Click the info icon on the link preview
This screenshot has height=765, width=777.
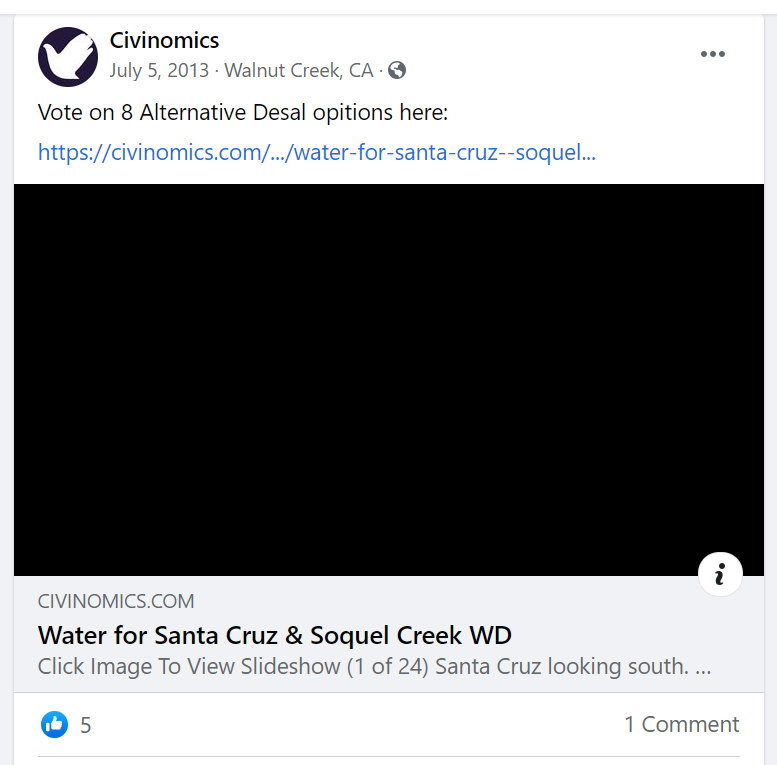(x=720, y=574)
